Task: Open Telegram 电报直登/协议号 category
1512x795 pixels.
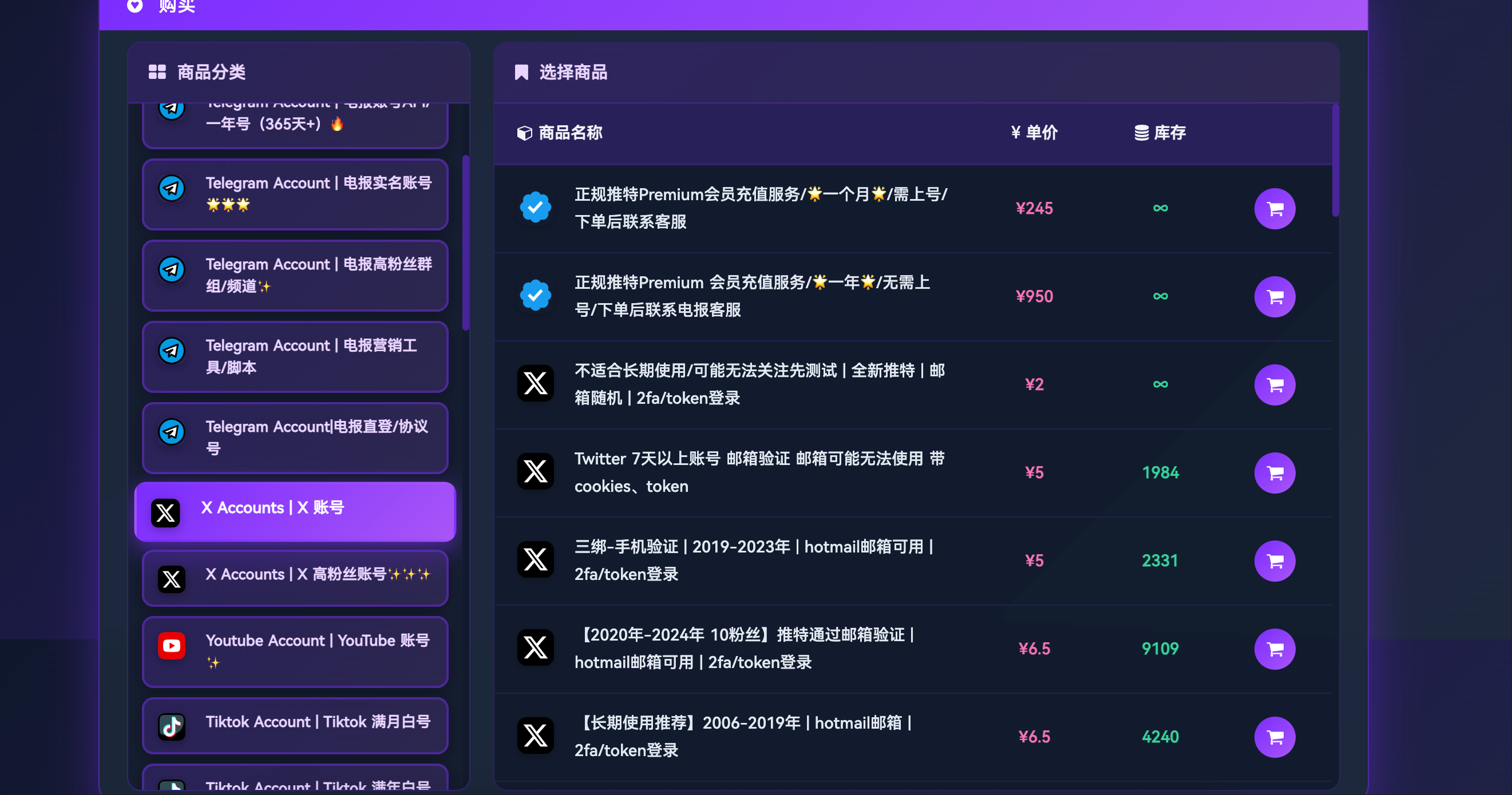Action: tap(295, 438)
